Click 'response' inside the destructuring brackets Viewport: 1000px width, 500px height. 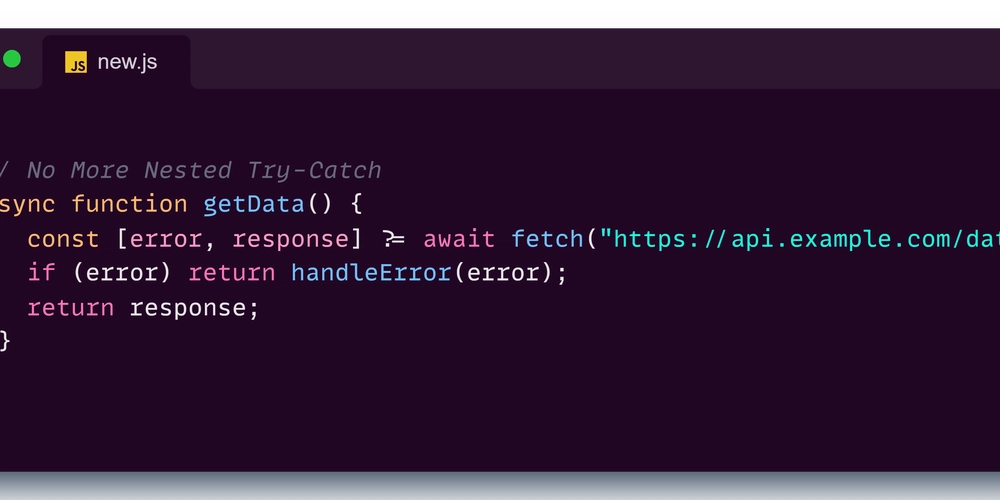click(291, 239)
